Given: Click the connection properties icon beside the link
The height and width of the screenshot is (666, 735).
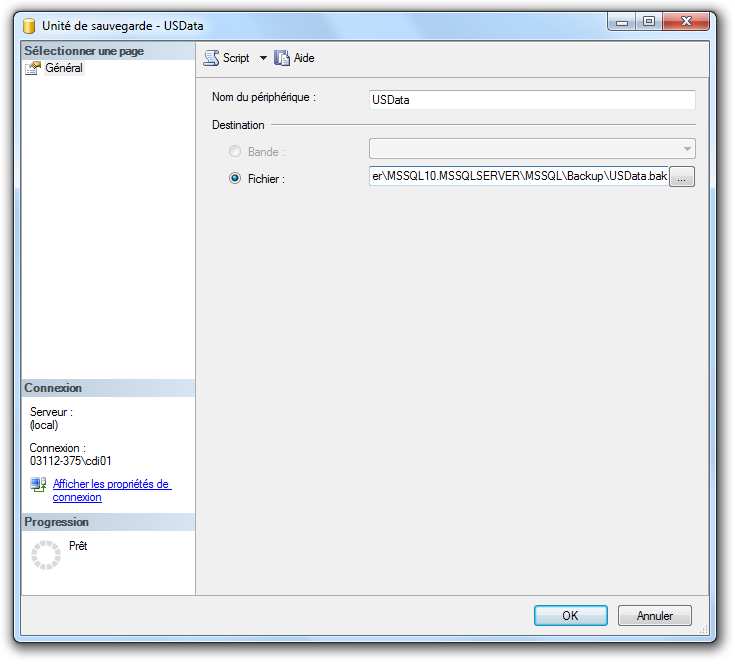Looking at the screenshot, I should click(x=38, y=485).
